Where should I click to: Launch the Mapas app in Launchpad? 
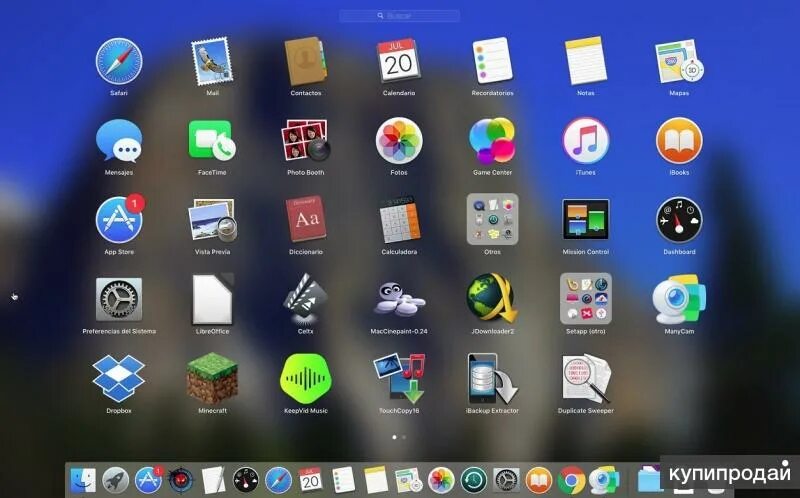(x=679, y=62)
